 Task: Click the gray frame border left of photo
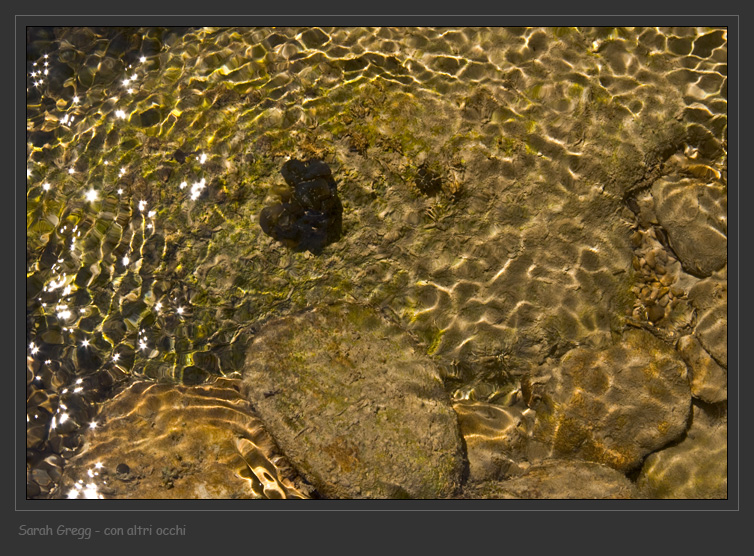tap(20, 262)
